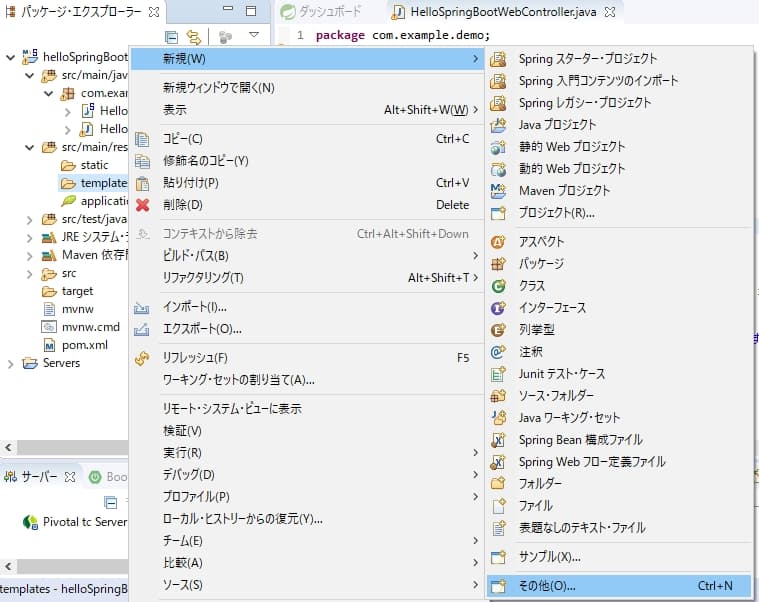Expand Servers project node
The height and width of the screenshot is (602, 759).
10,363
